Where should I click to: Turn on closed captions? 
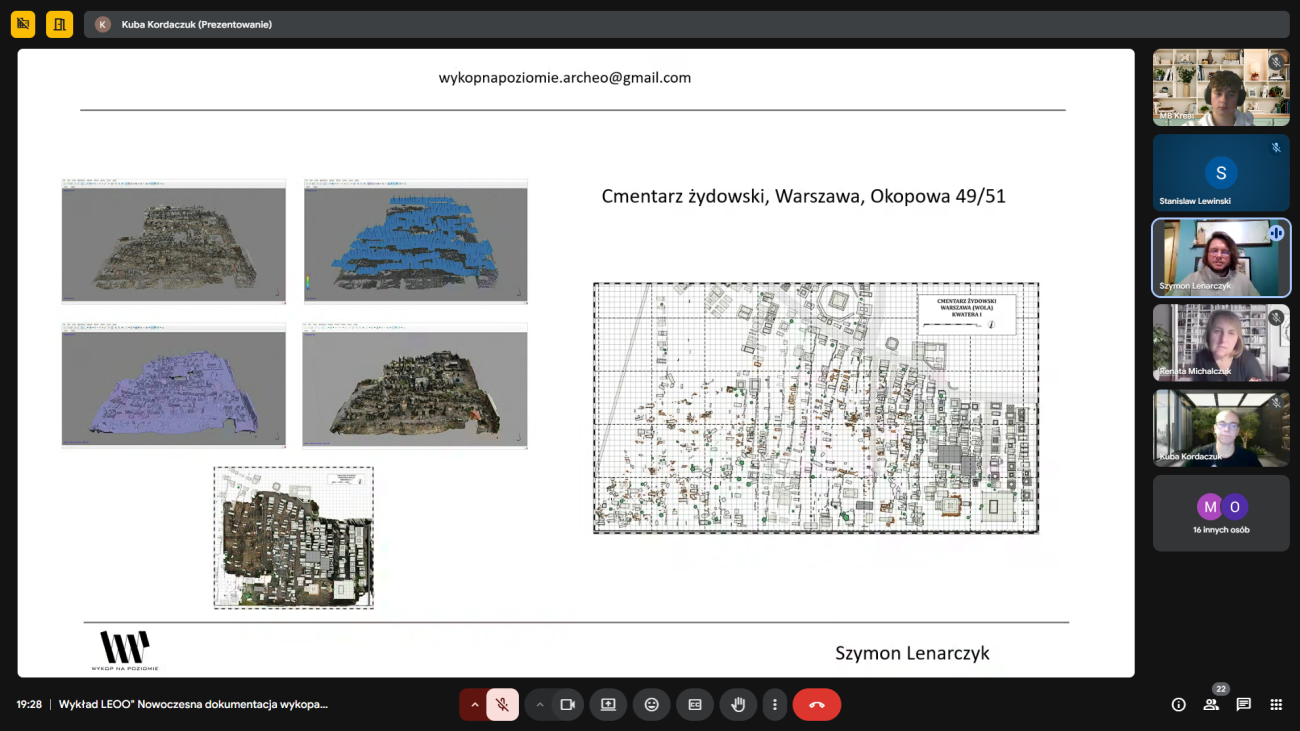[694, 704]
